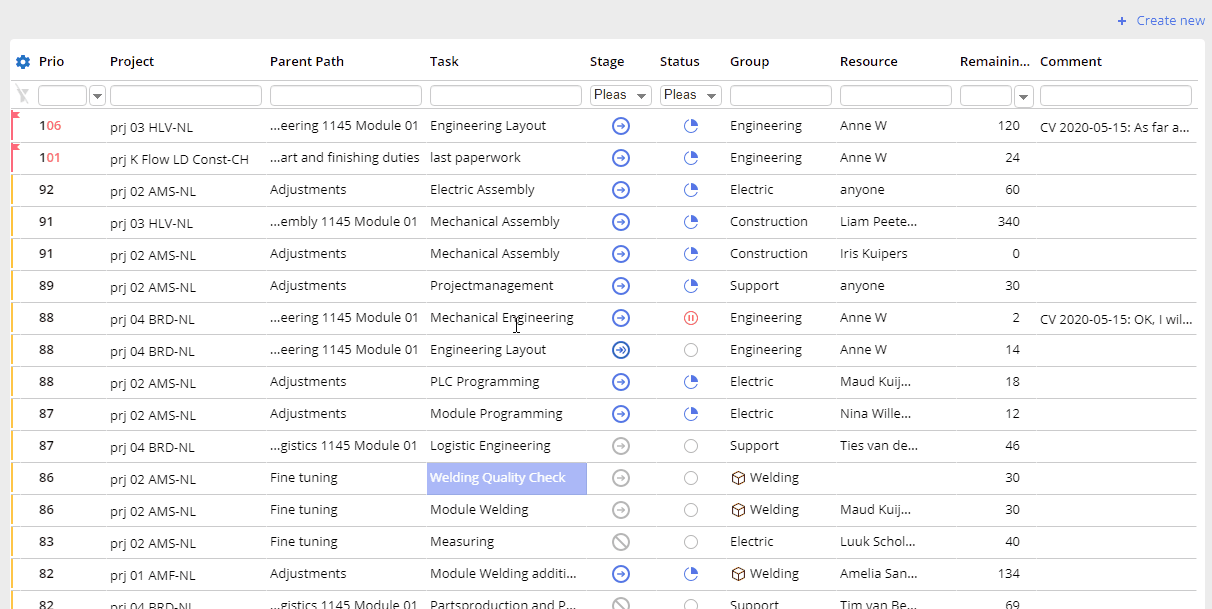The width and height of the screenshot is (1212, 609).
Task: Sort by the Prio column header
Action: point(51,62)
